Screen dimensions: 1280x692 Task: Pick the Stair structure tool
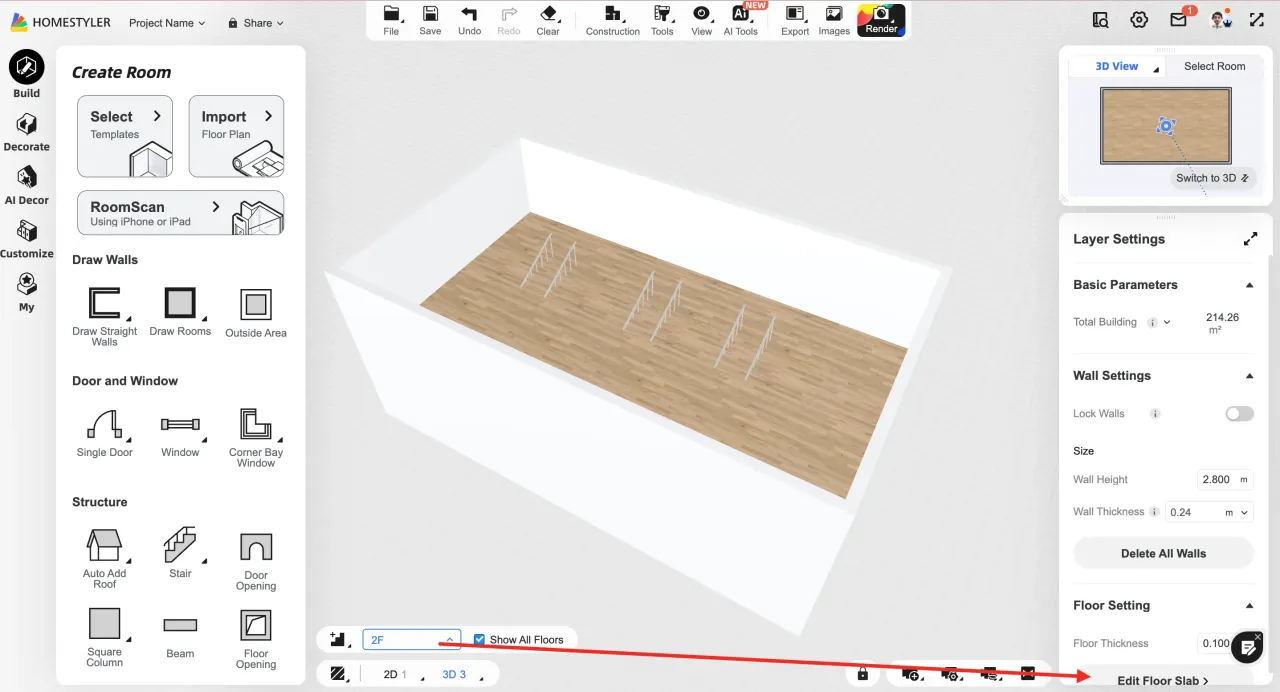(x=180, y=553)
